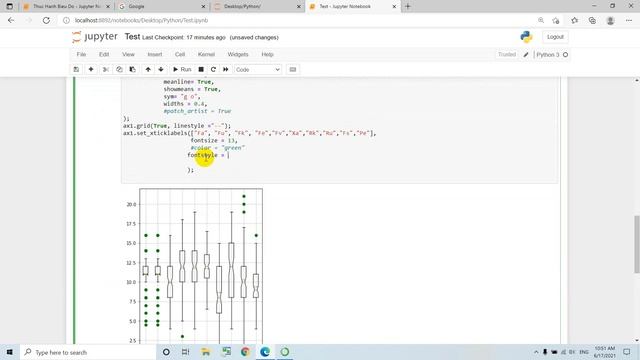Open the tab actions icon at far left of tab strip
This screenshot has width=640, height=360.
(9, 6)
